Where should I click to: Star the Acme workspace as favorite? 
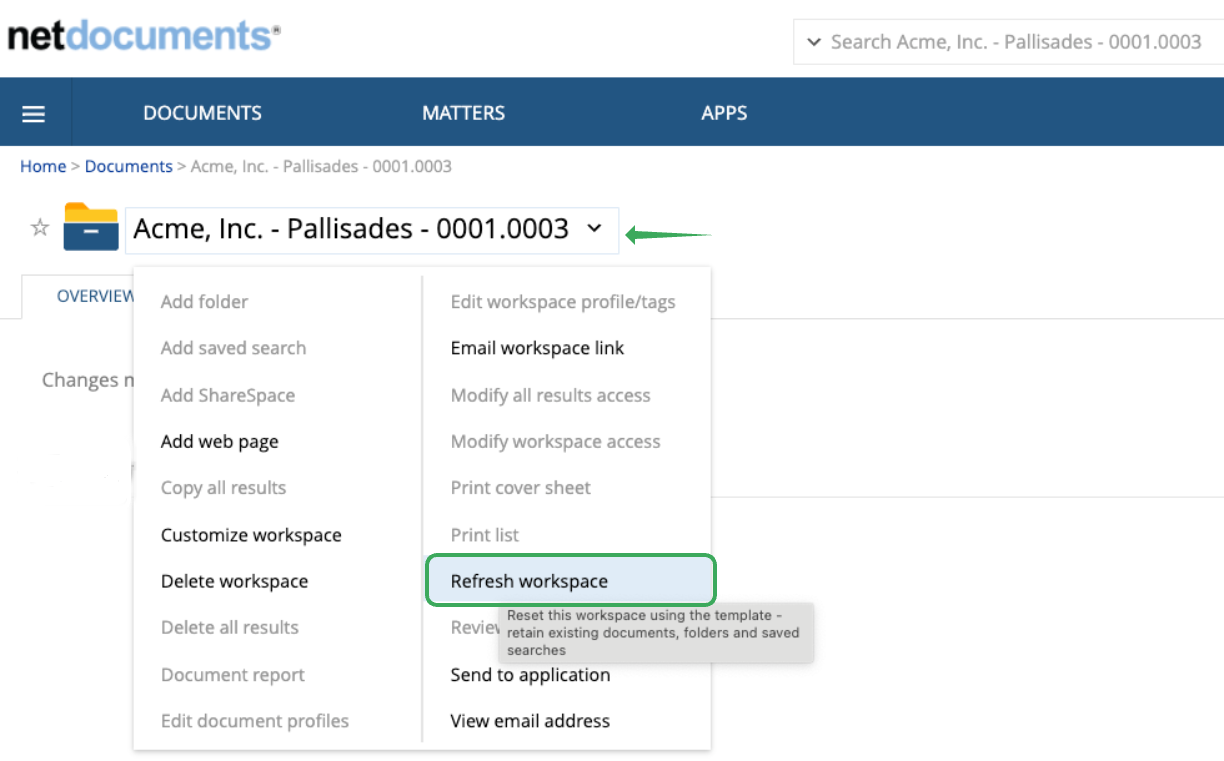40,228
